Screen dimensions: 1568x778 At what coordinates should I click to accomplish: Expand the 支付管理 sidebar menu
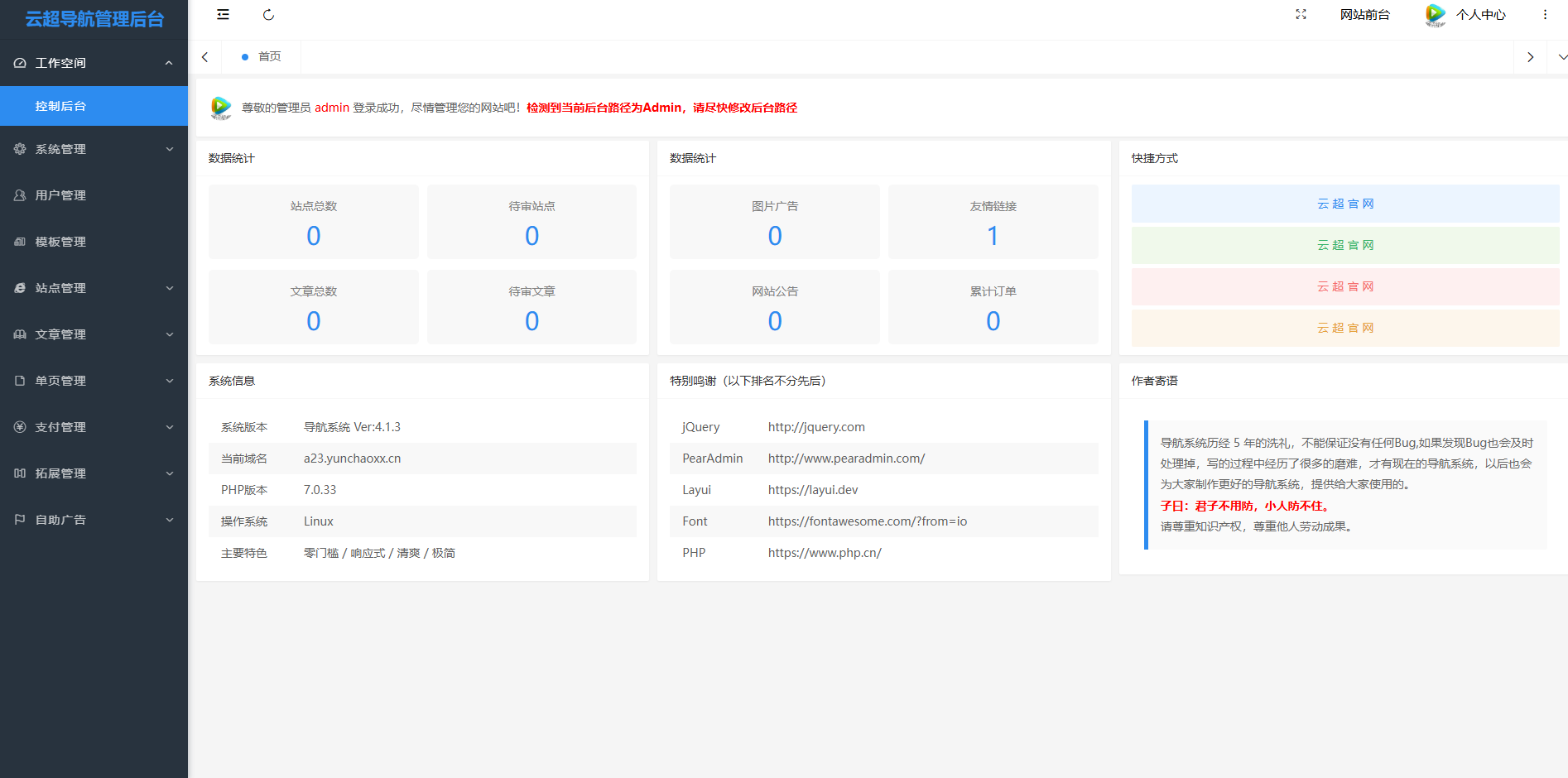tap(94, 427)
